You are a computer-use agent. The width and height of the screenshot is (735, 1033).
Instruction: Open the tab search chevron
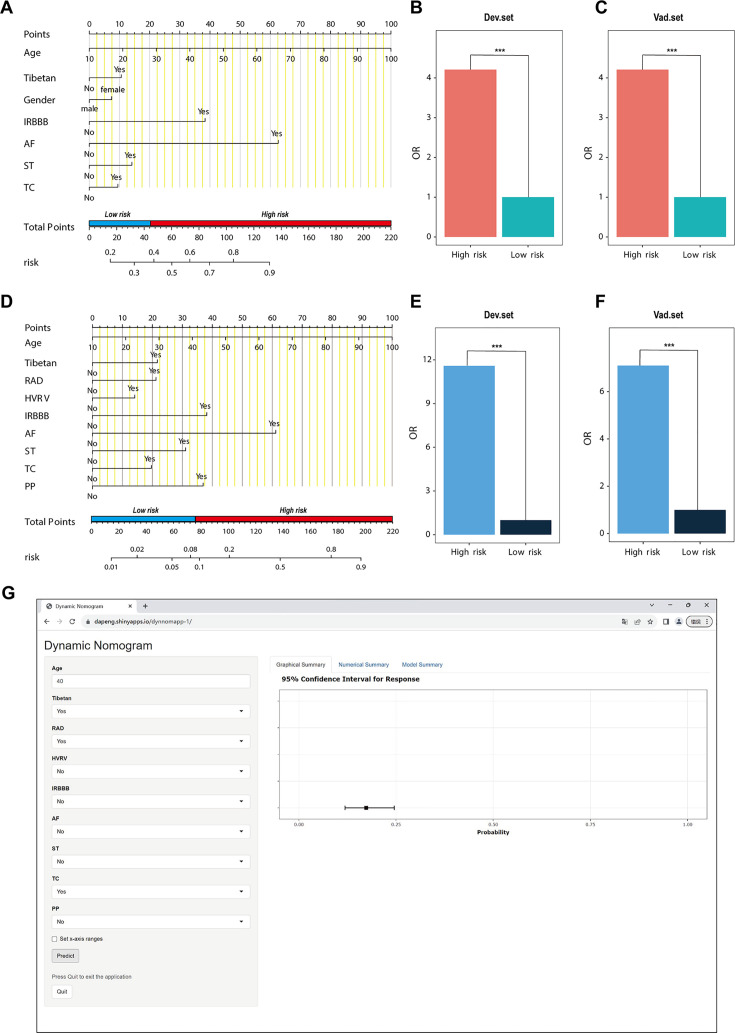(652, 605)
